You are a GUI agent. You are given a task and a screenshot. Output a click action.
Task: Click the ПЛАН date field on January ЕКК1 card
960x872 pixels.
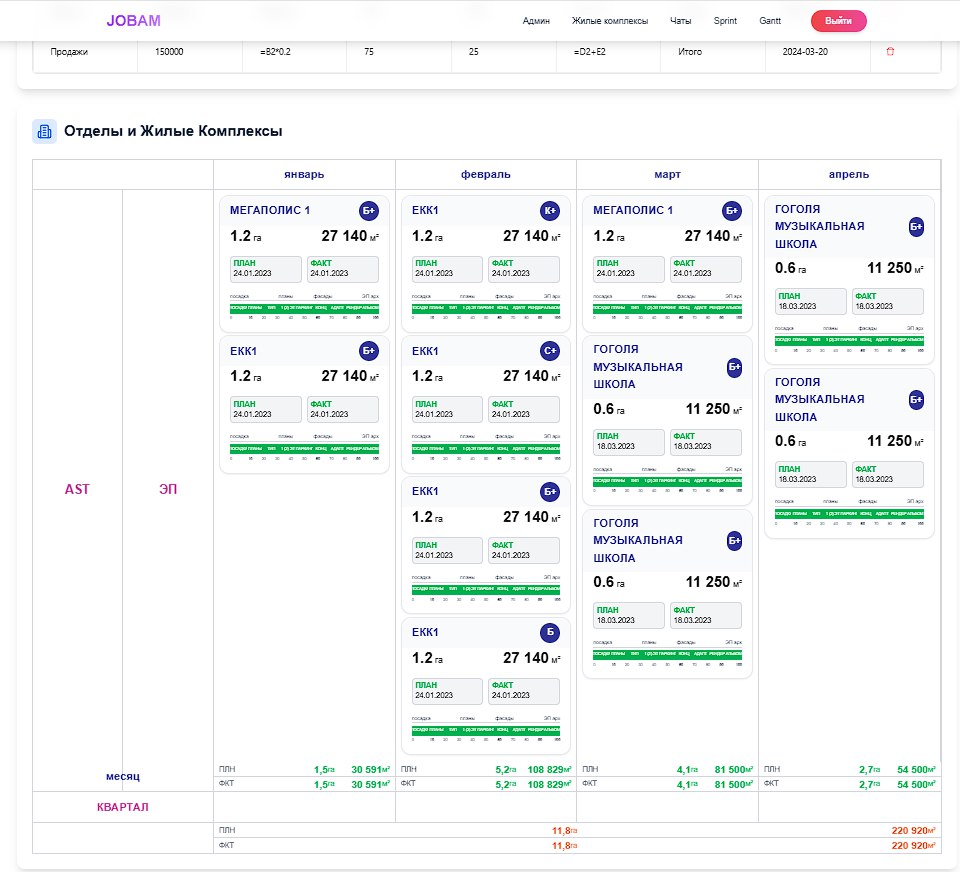[x=266, y=409]
